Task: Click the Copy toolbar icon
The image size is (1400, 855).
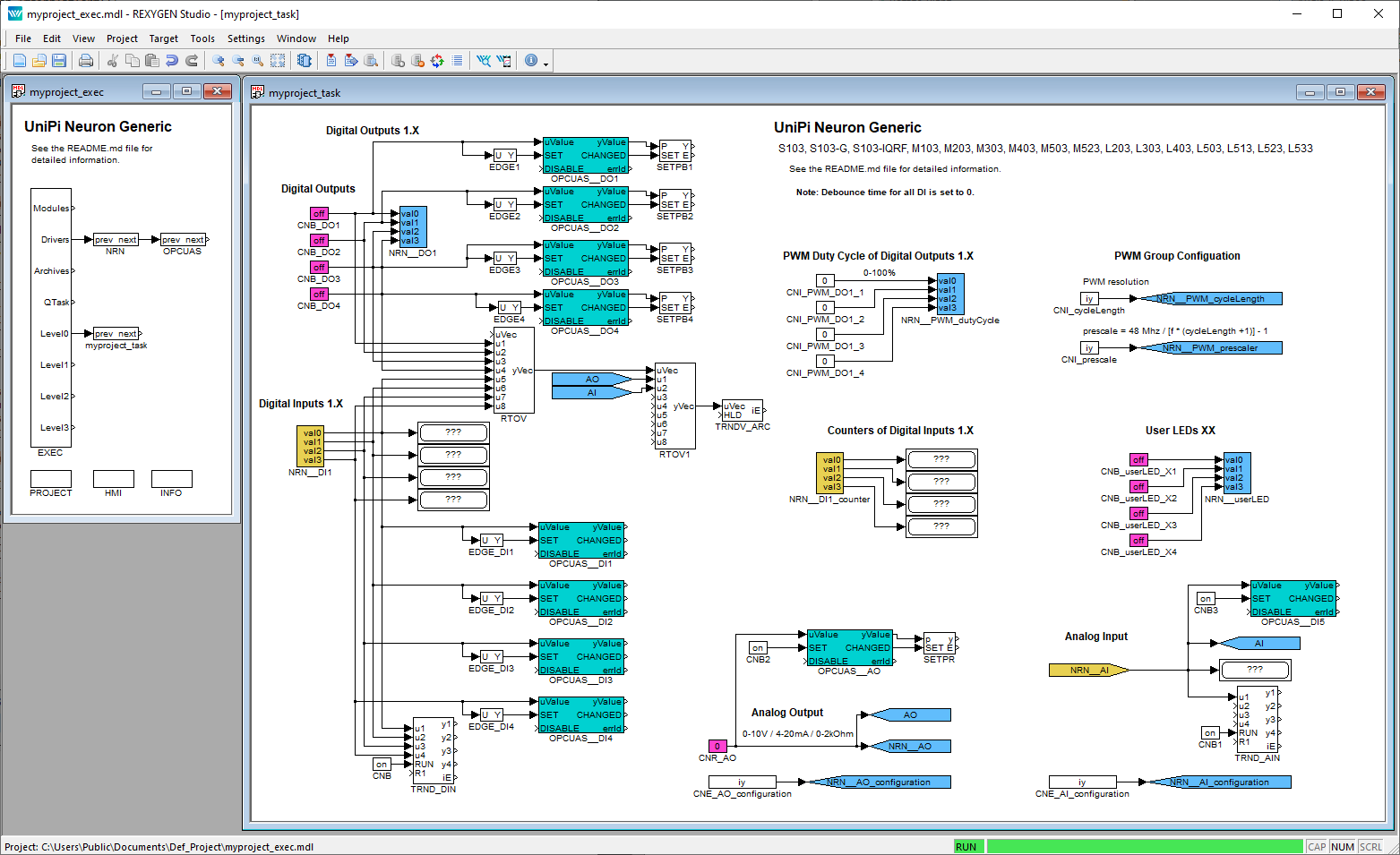Action: tap(132, 61)
